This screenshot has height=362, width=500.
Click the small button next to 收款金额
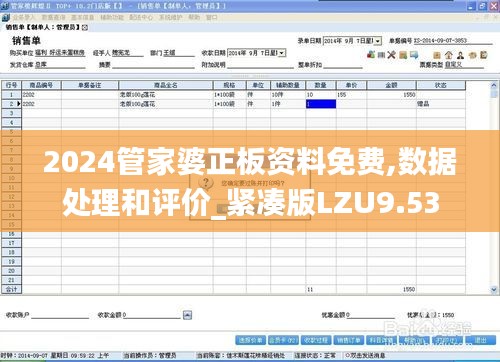pyautogui.click(x=187, y=315)
